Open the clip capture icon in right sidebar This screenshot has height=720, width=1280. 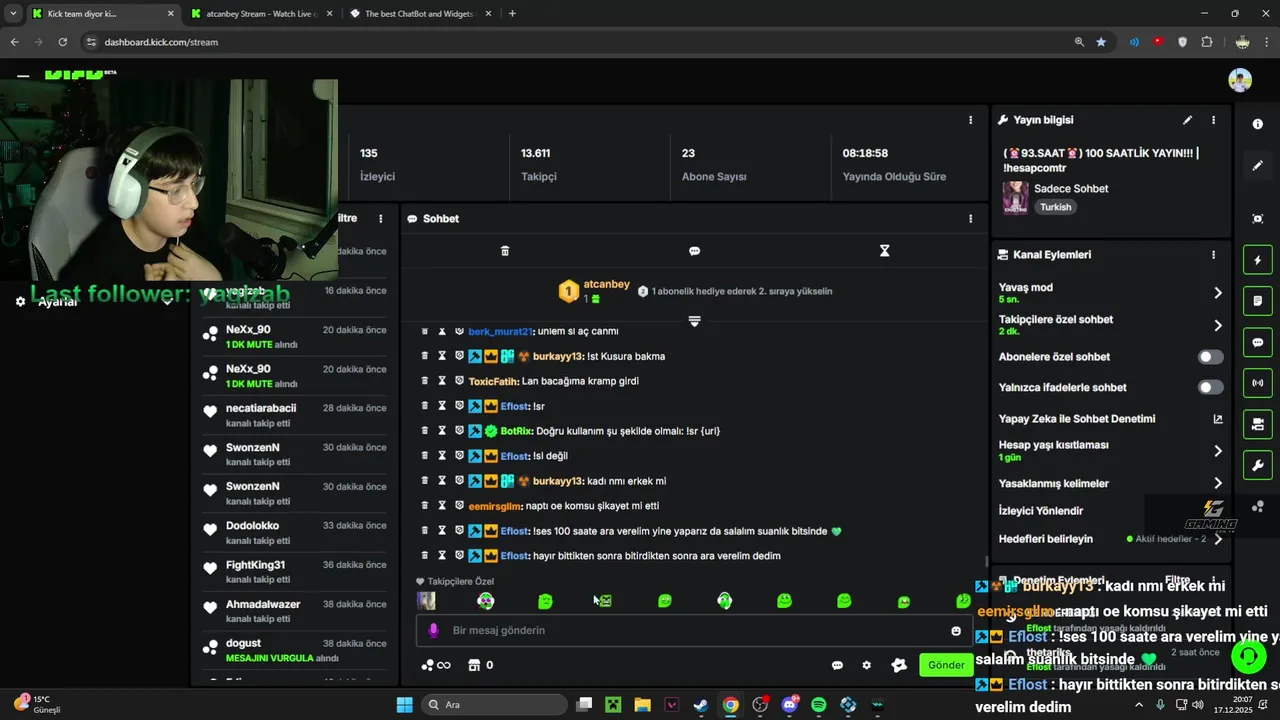point(1257,219)
